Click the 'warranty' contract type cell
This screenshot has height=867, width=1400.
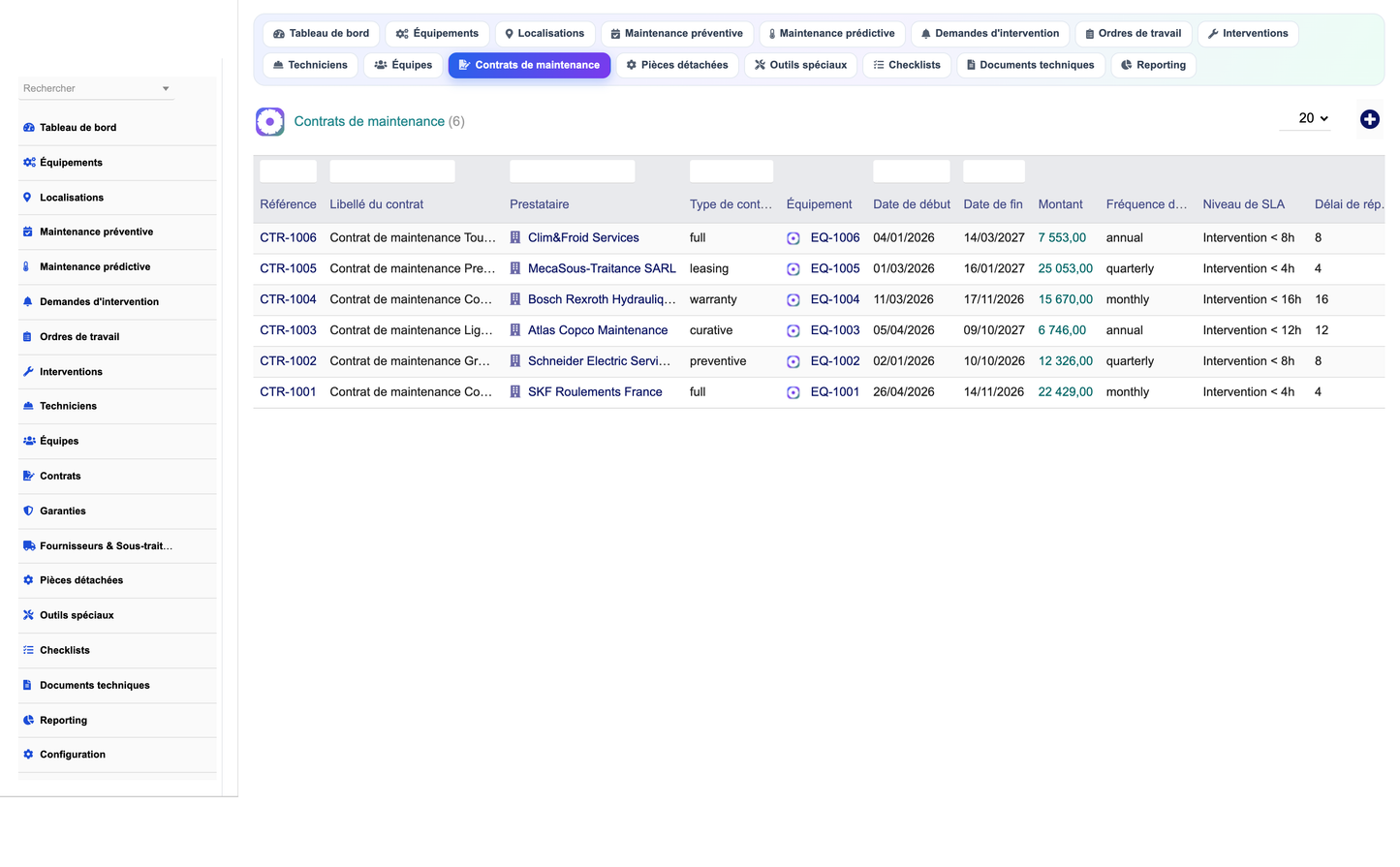713,300
